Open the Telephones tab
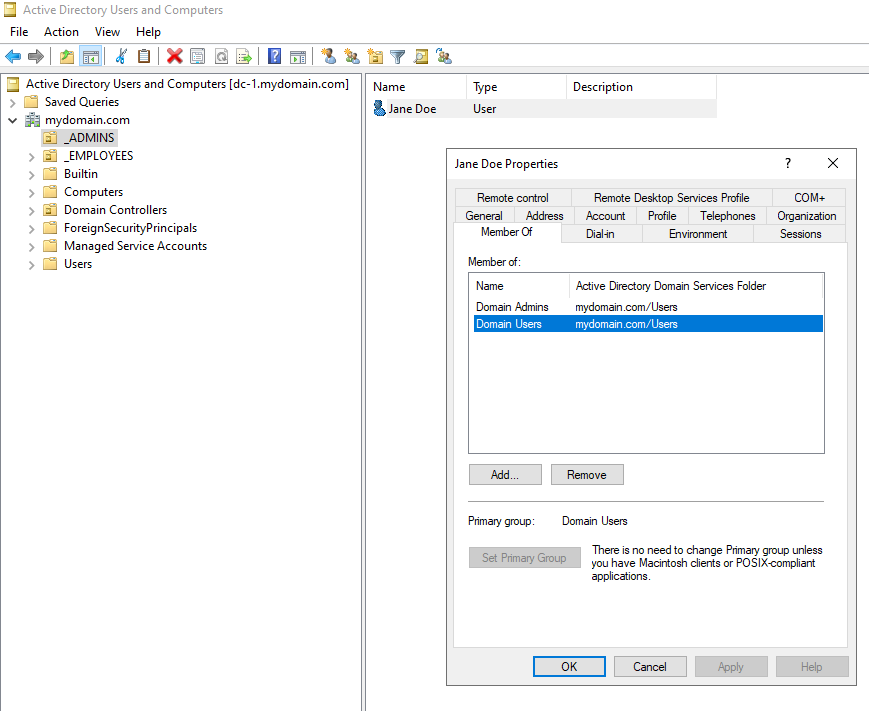The width and height of the screenshot is (869, 711). click(727, 216)
